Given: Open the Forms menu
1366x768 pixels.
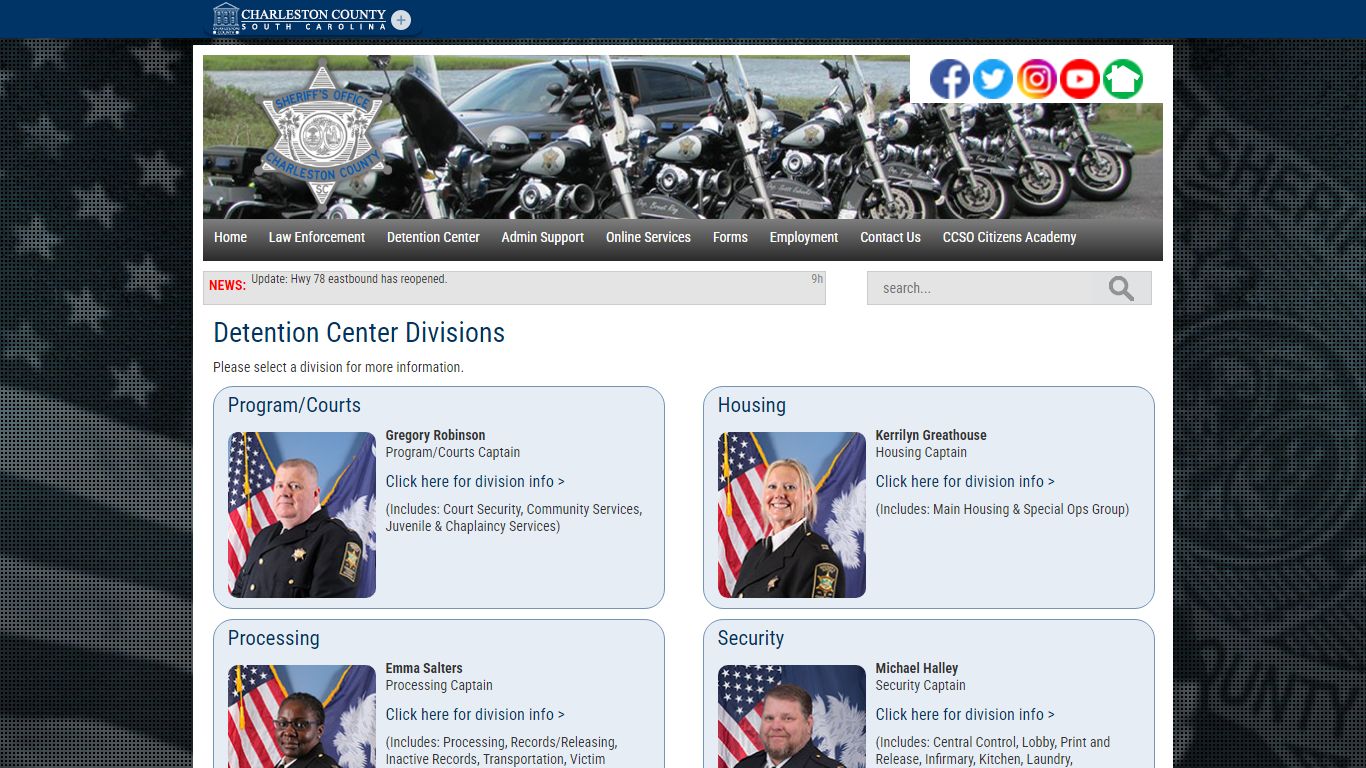Looking at the screenshot, I should tap(730, 237).
